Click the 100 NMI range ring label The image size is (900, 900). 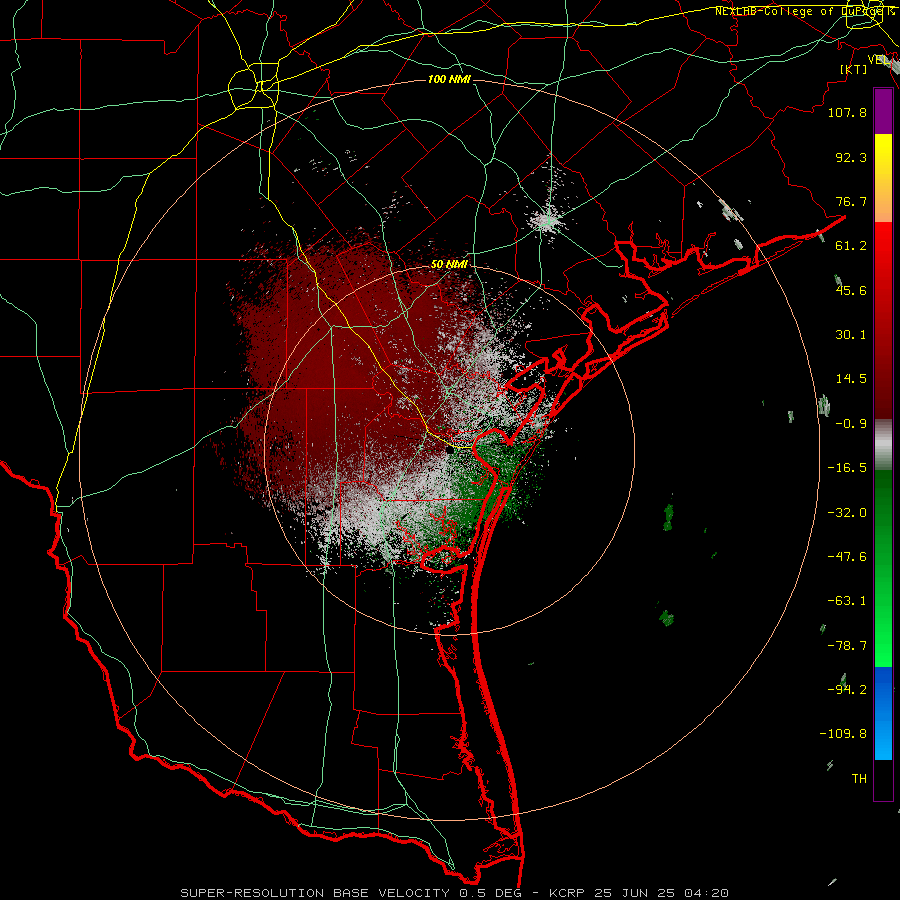tap(449, 79)
